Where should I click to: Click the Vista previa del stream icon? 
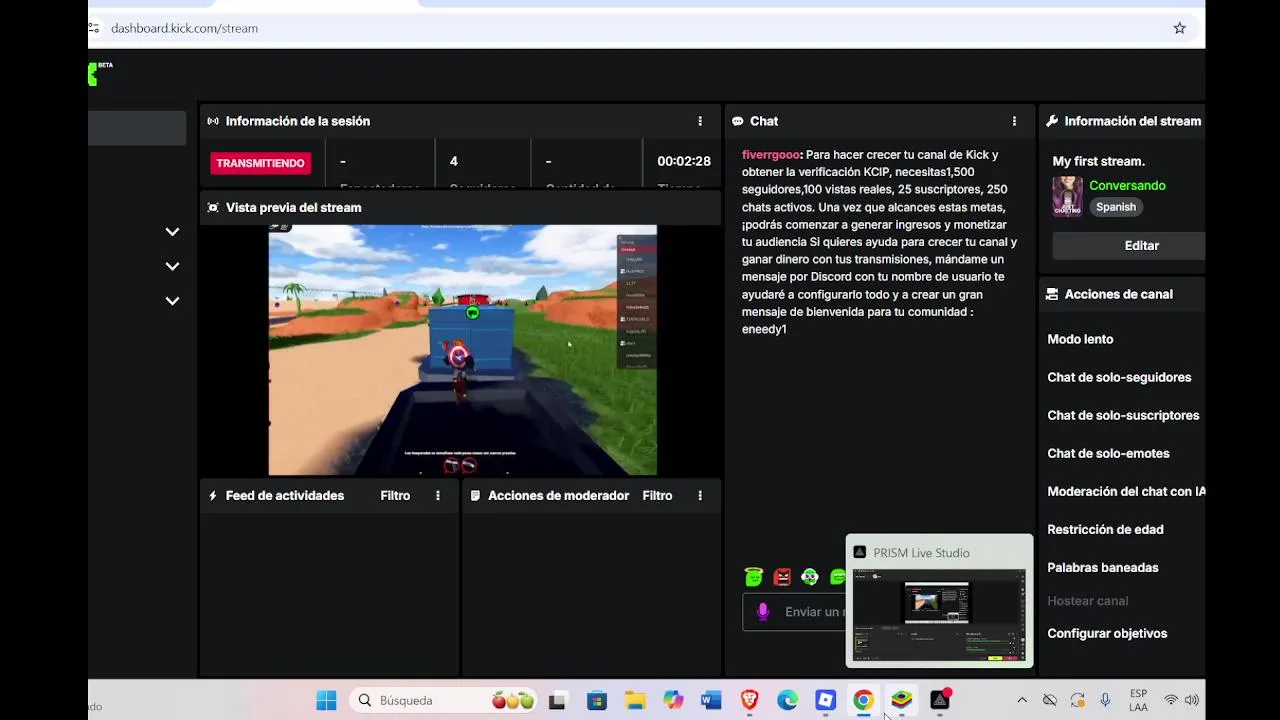[213, 207]
